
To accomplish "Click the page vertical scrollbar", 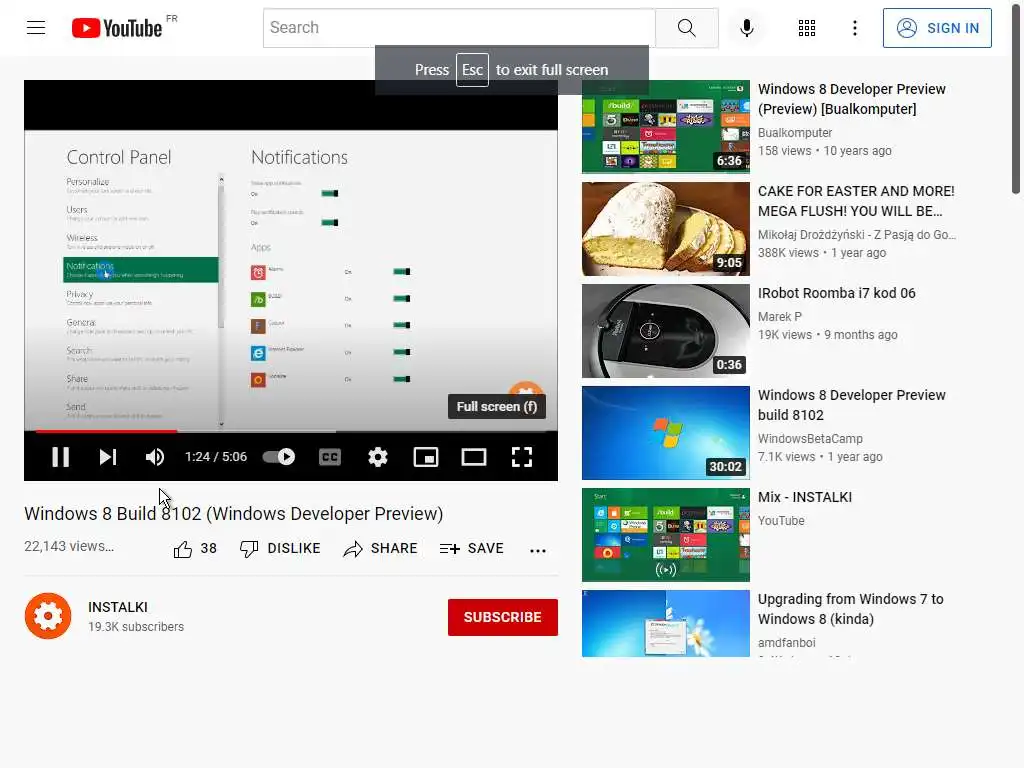I will coord(1016,98).
